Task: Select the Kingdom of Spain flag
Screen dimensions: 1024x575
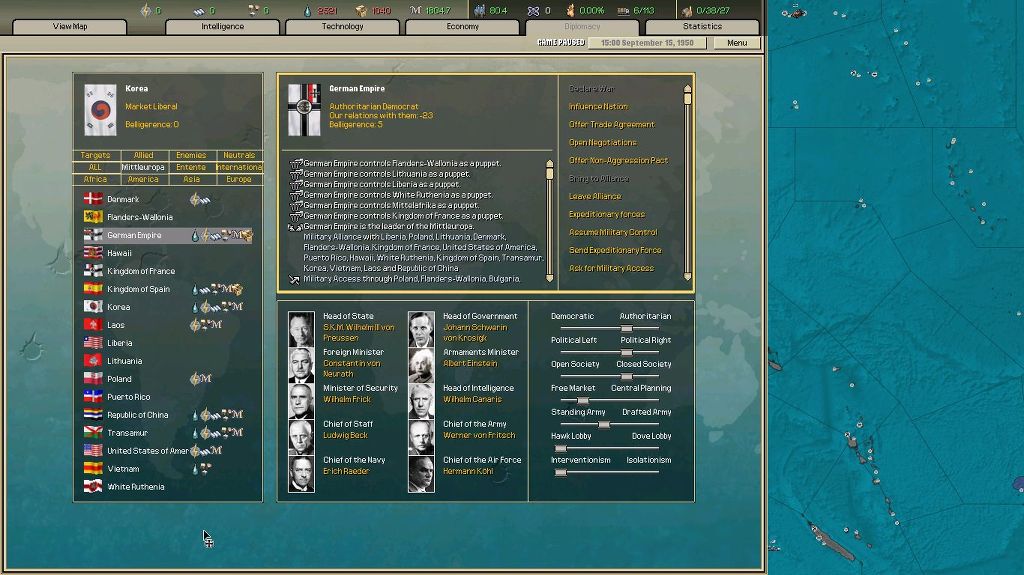Action: tap(93, 289)
